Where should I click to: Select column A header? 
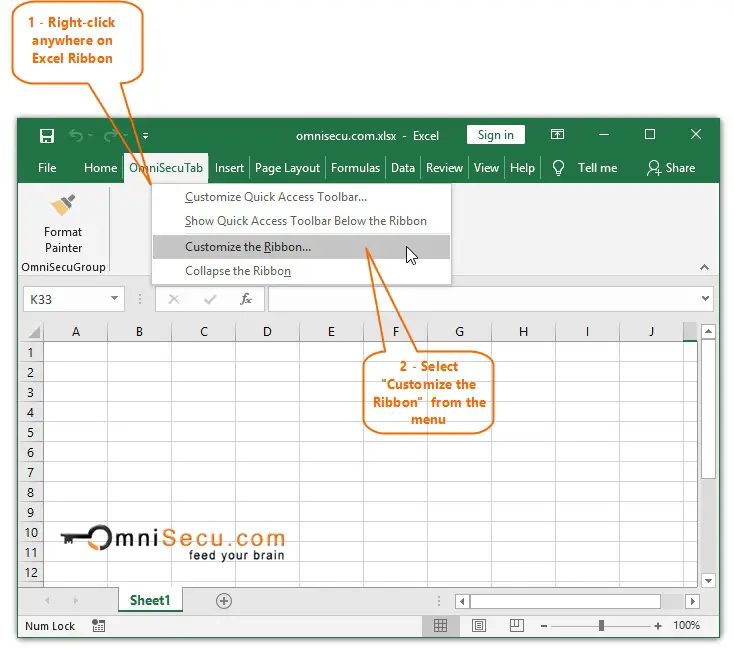76,331
